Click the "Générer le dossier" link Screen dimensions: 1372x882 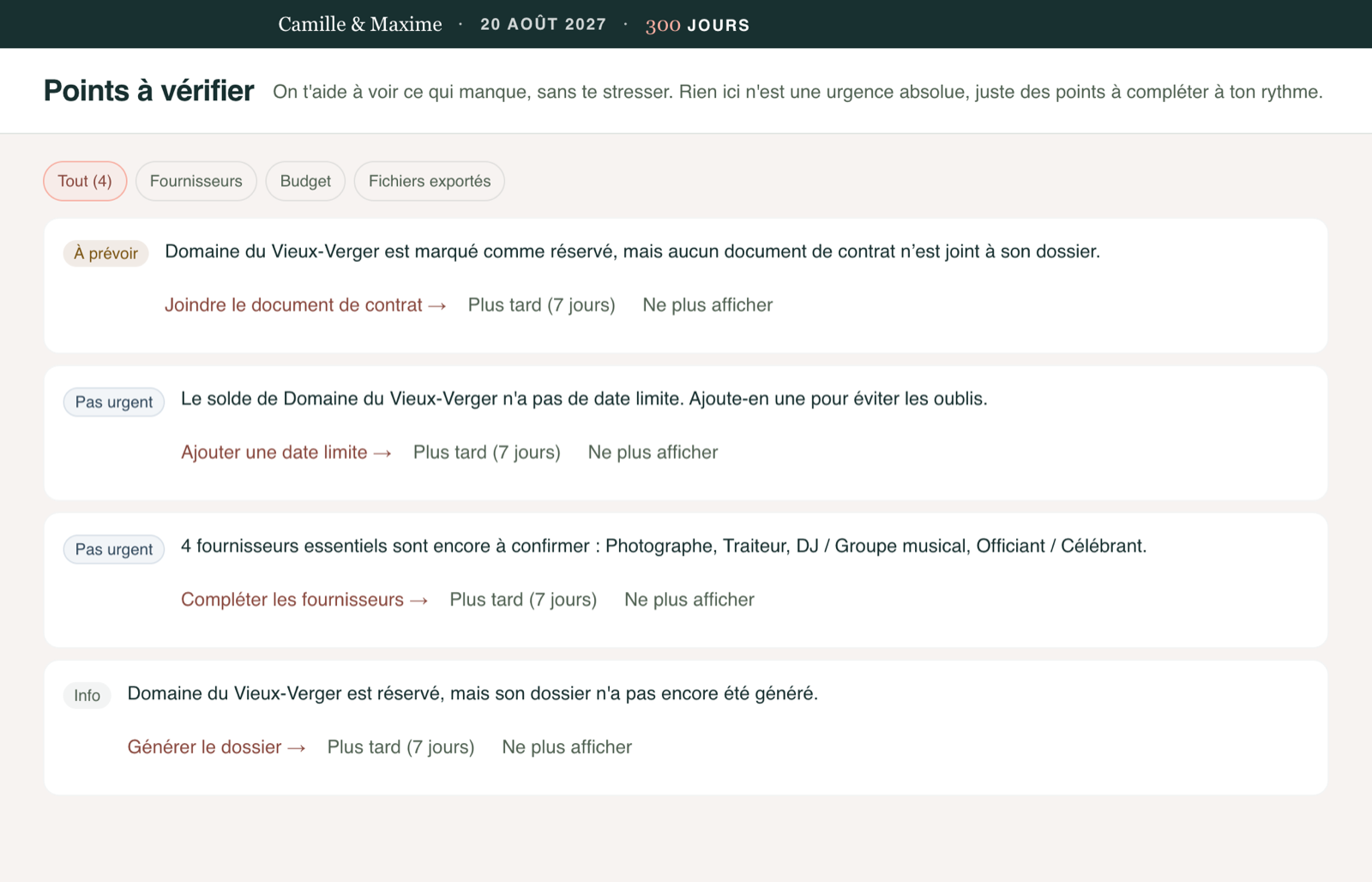pyautogui.click(x=217, y=747)
